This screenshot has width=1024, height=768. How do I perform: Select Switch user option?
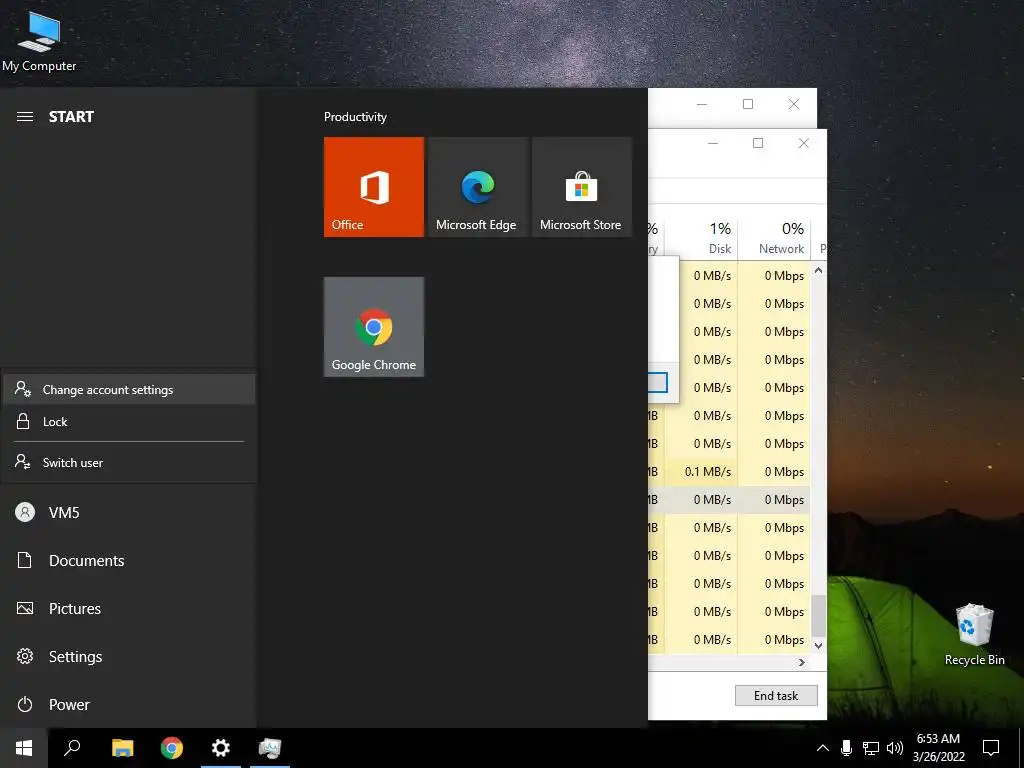point(129,462)
